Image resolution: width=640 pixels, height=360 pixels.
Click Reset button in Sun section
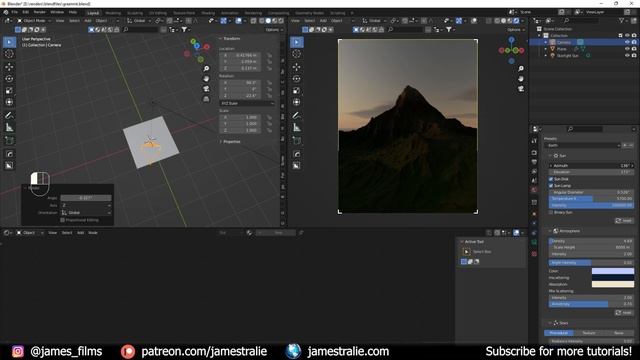pos(624,220)
